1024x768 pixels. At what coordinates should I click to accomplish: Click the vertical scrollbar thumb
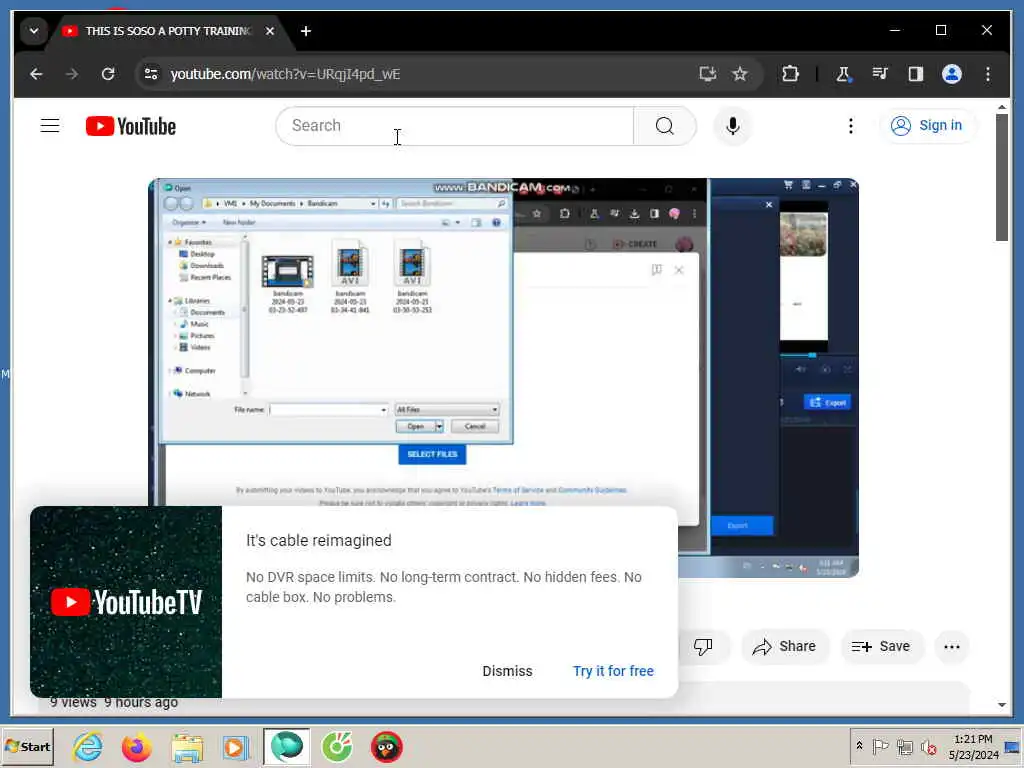pos(1002,178)
